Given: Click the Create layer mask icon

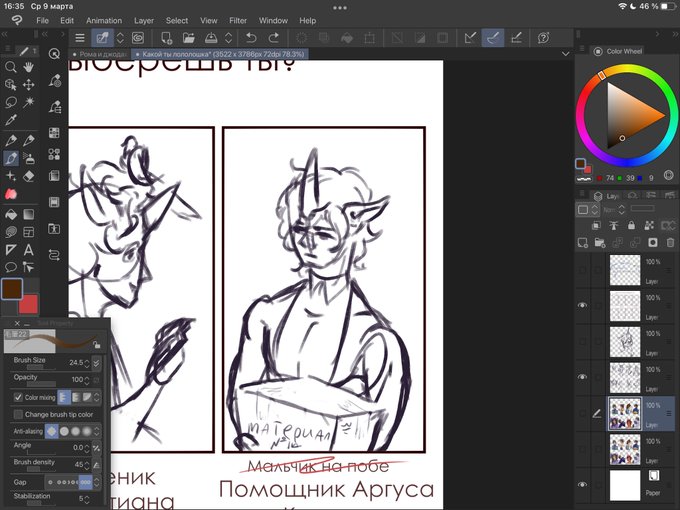Looking at the screenshot, I should [x=653, y=242].
